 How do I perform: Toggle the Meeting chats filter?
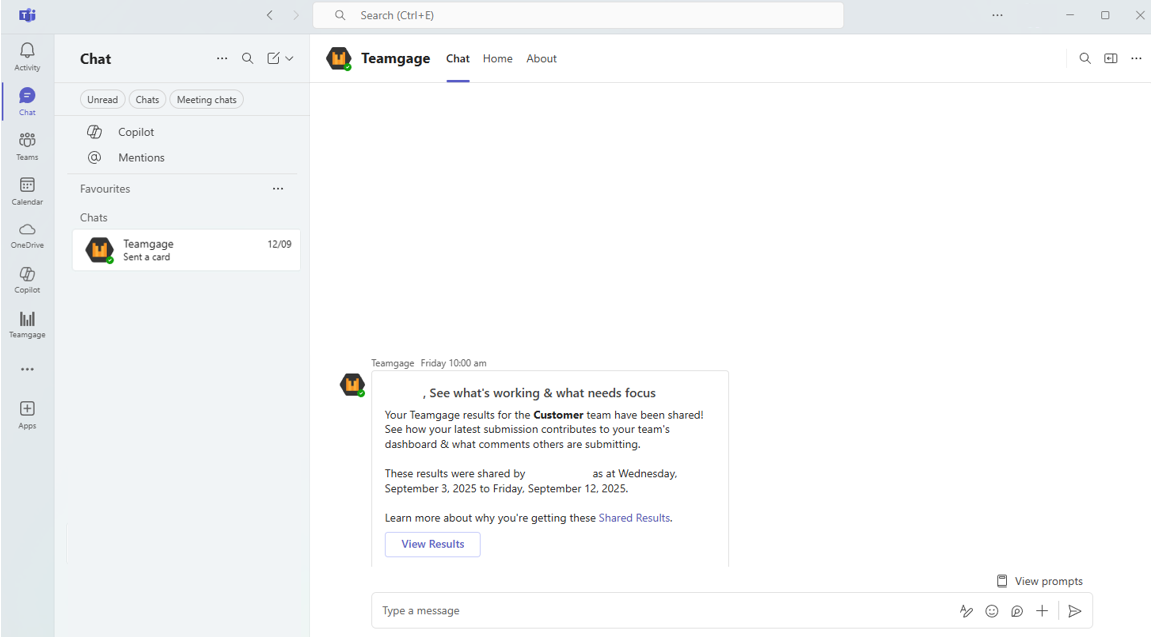206,100
